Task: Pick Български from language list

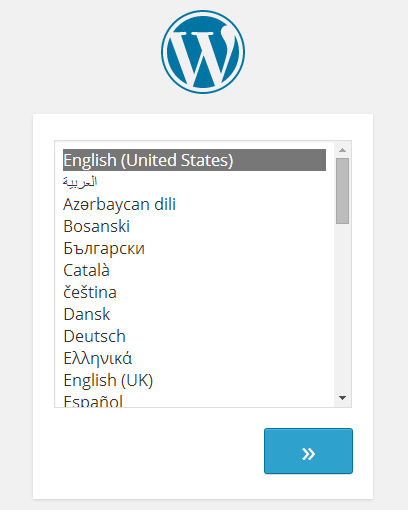Action: (194, 248)
